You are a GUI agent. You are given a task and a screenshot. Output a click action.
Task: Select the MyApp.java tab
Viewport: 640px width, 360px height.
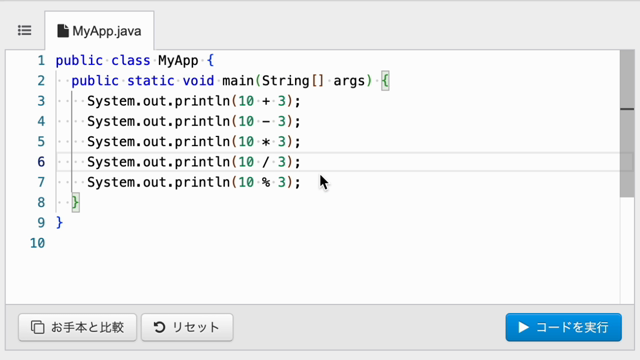(99, 31)
